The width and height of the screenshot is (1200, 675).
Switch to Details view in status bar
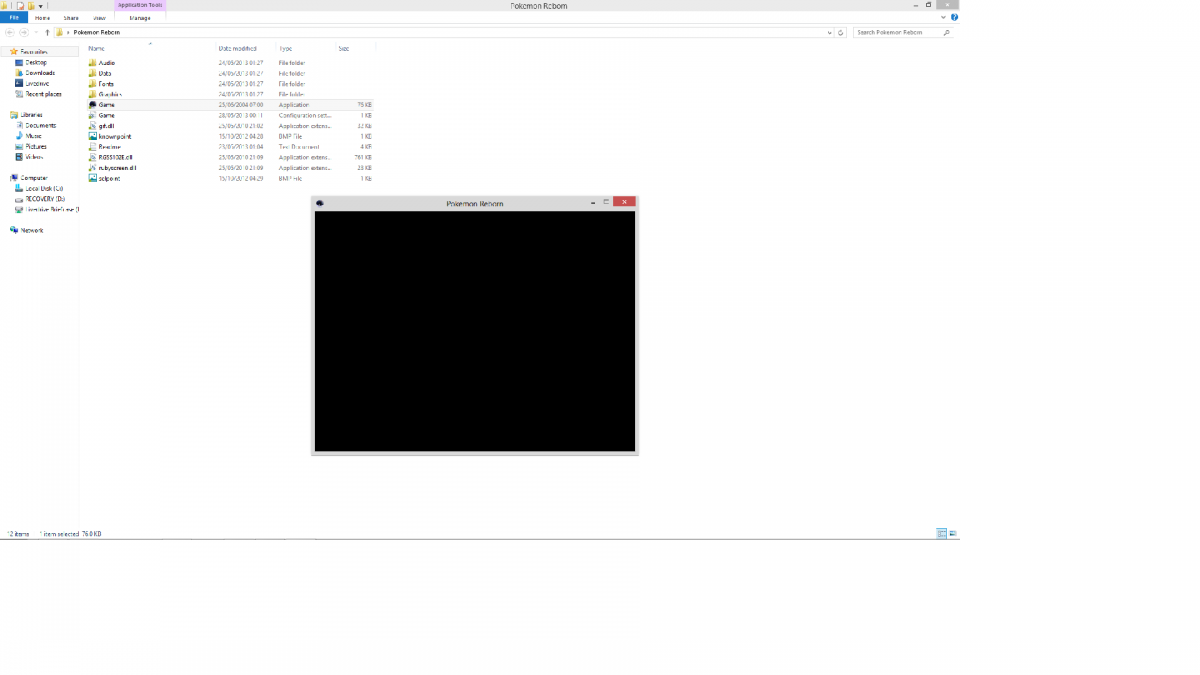pyautogui.click(x=941, y=534)
